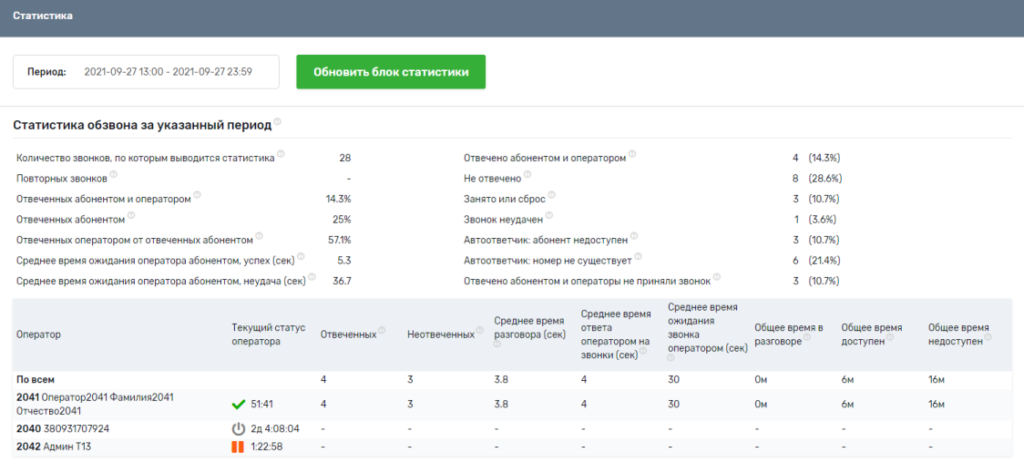Click the 'Статистика' panel header title
The height and width of the screenshot is (463, 1024).
click(41, 16)
